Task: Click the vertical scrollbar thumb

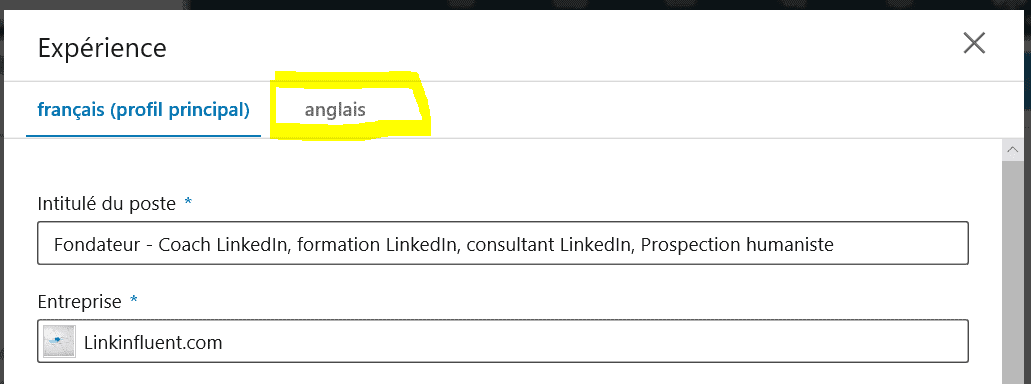Action: (x=1012, y=271)
